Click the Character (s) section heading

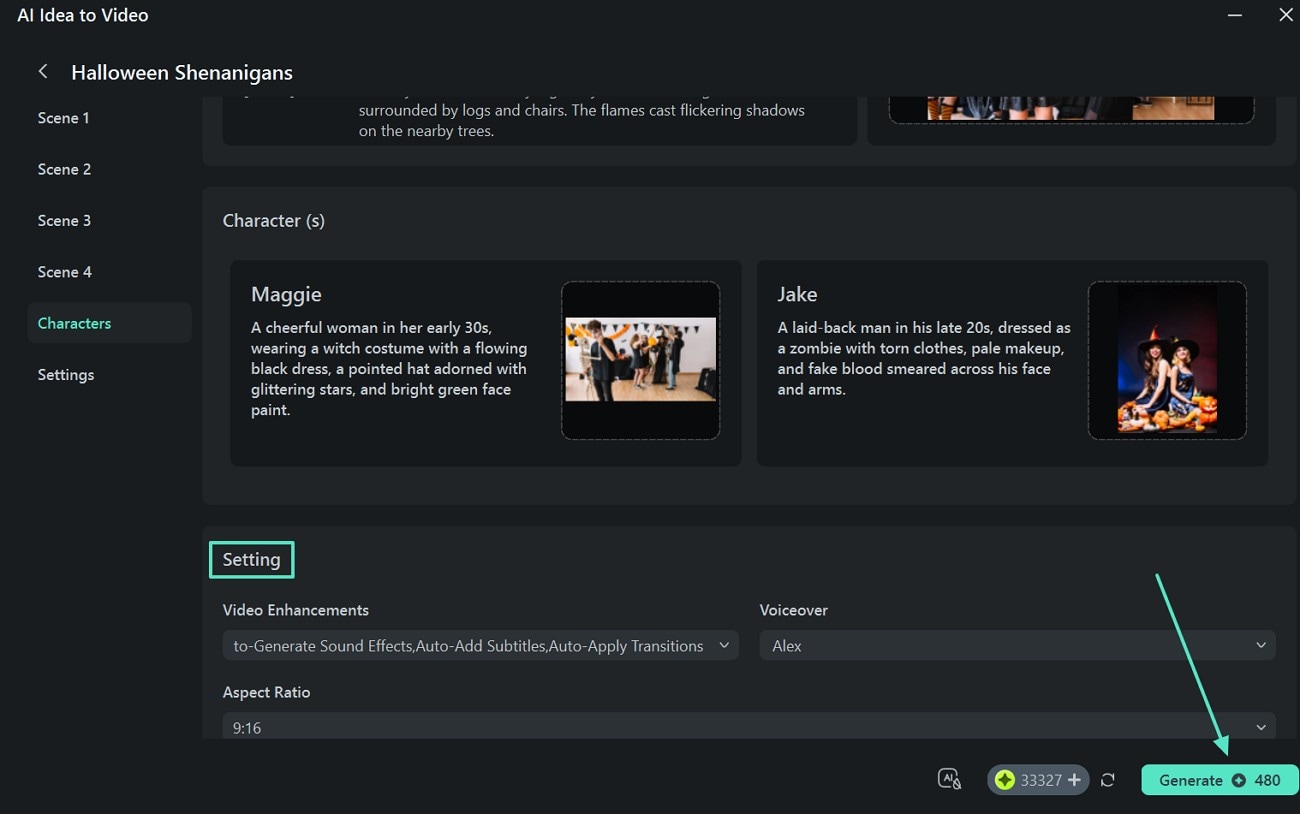point(274,220)
